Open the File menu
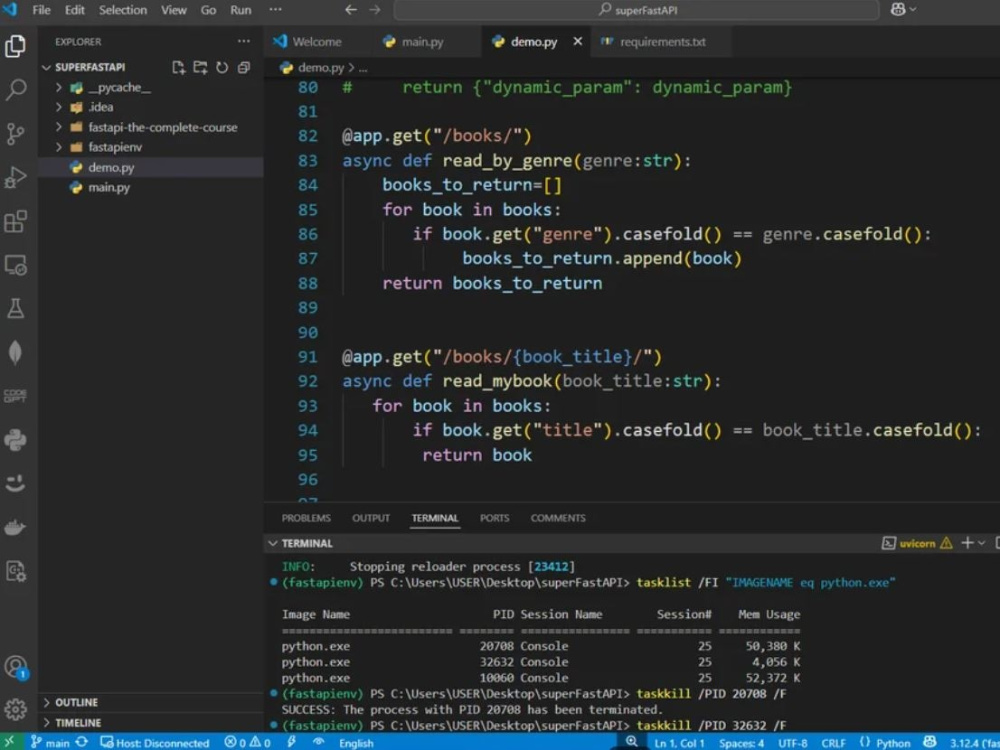Image resolution: width=1000 pixels, height=750 pixels. point(41,10)
